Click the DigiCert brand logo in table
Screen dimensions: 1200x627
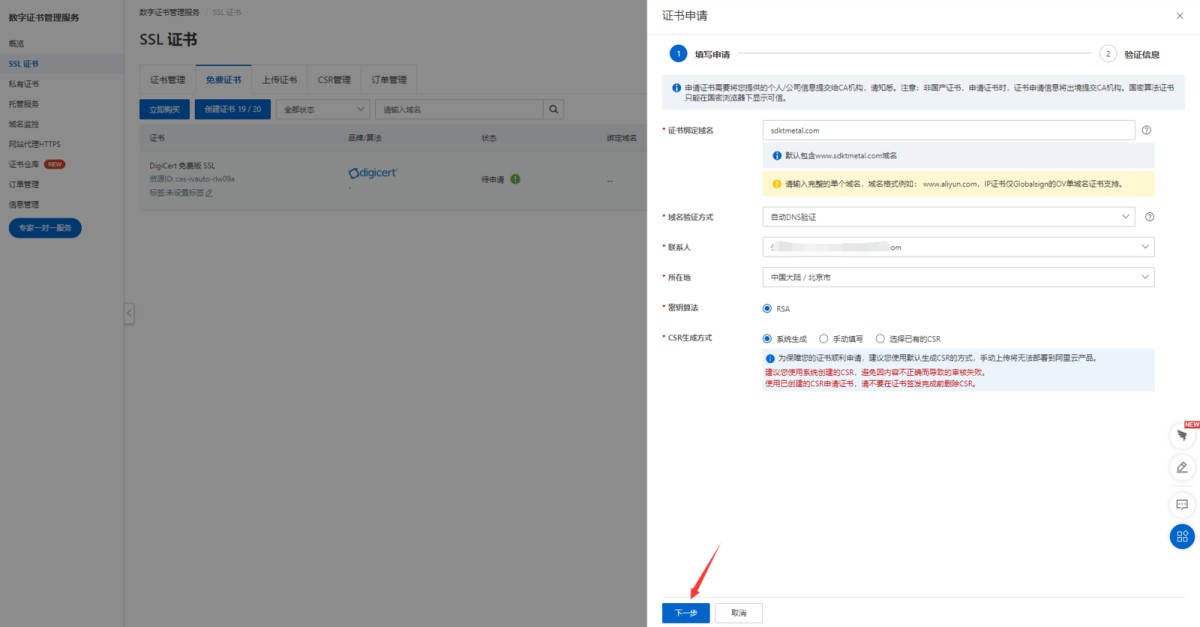(x=372, y=173)
